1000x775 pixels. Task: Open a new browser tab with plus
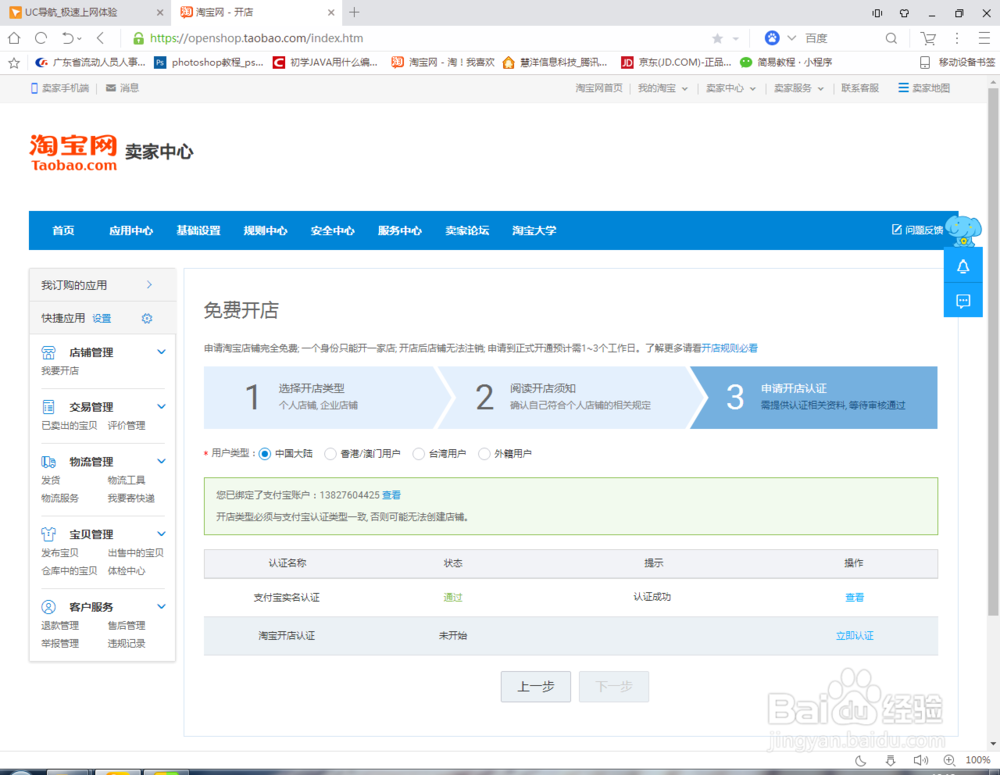tap(354, 12)
